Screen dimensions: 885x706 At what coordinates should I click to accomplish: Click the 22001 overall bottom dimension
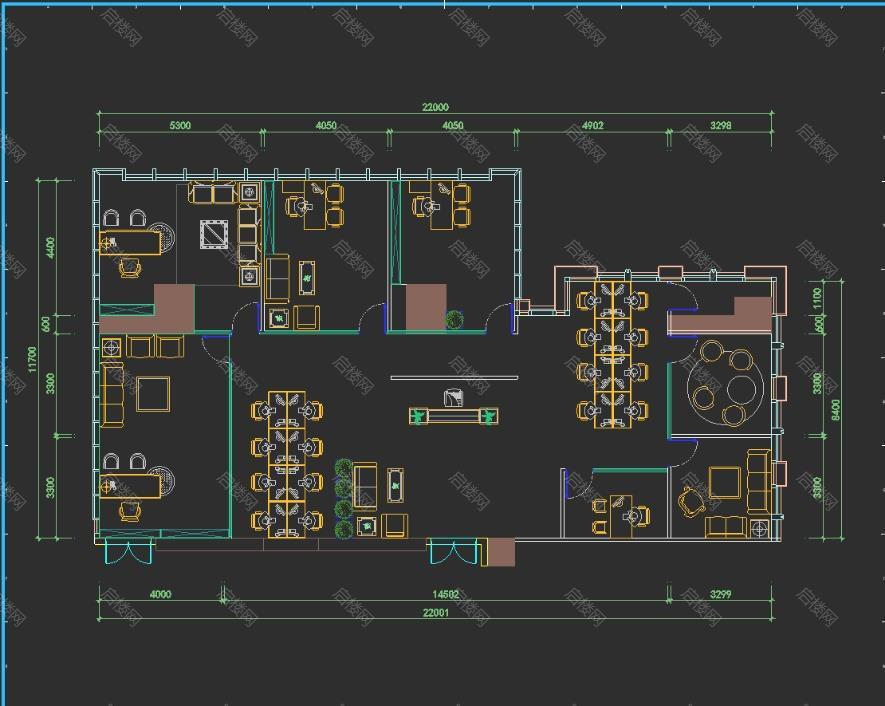pyautogui.click(x=436, y=612)
